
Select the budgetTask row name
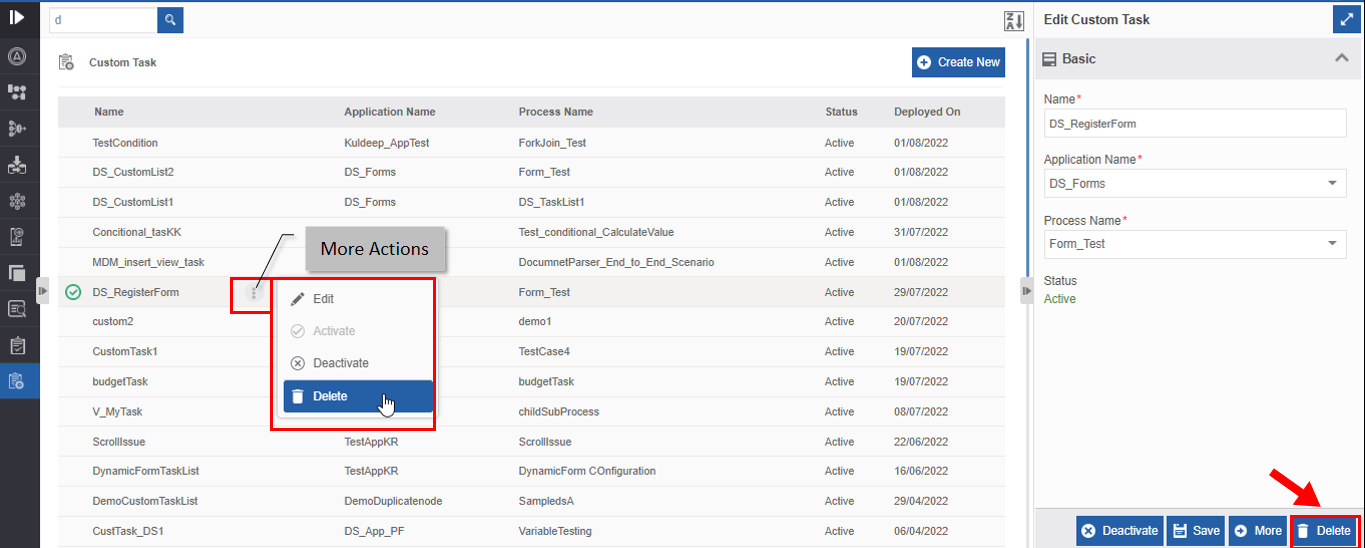click(x=120, y=382)
